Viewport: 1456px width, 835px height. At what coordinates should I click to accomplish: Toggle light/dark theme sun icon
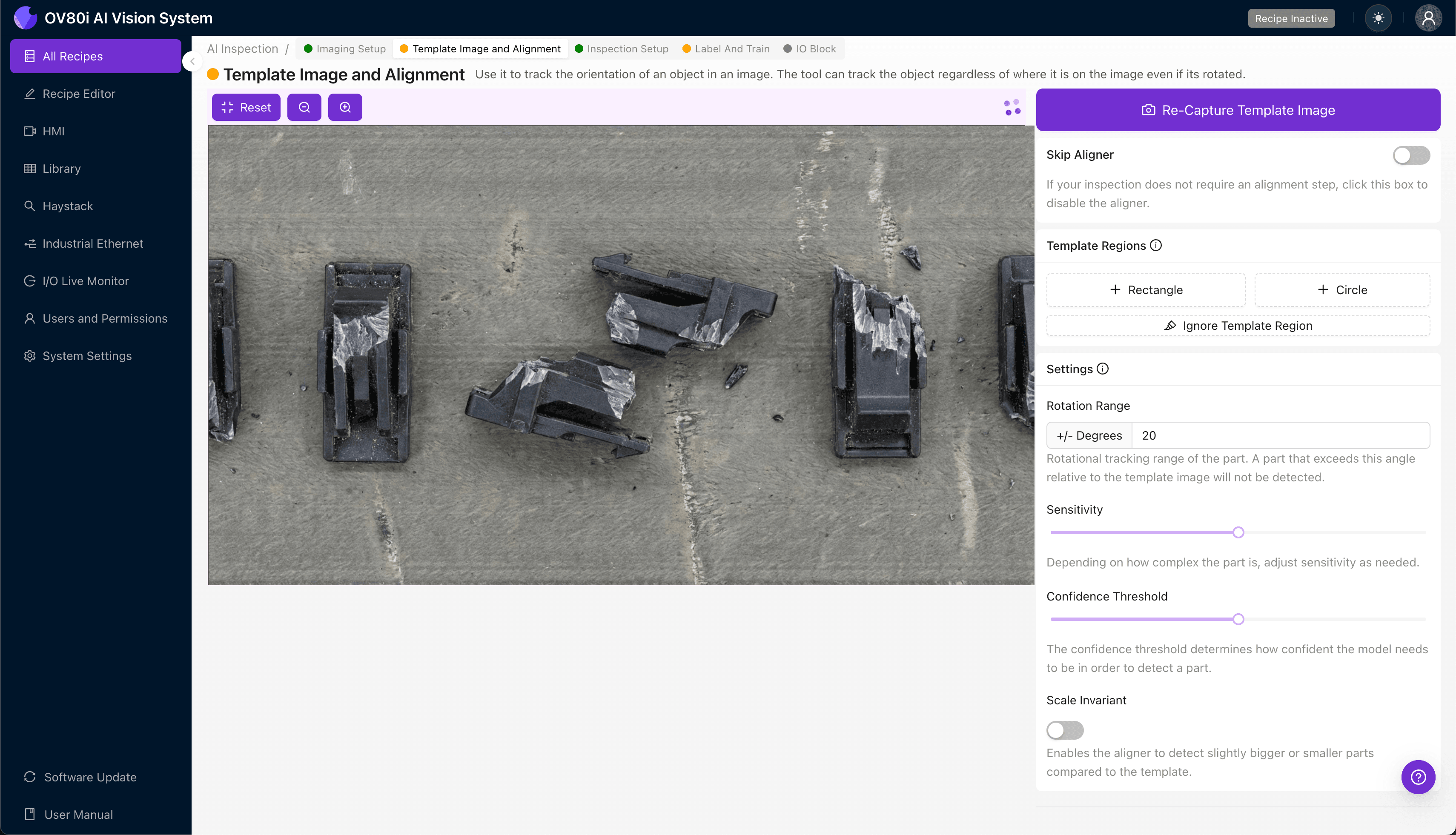[1378, 18]
